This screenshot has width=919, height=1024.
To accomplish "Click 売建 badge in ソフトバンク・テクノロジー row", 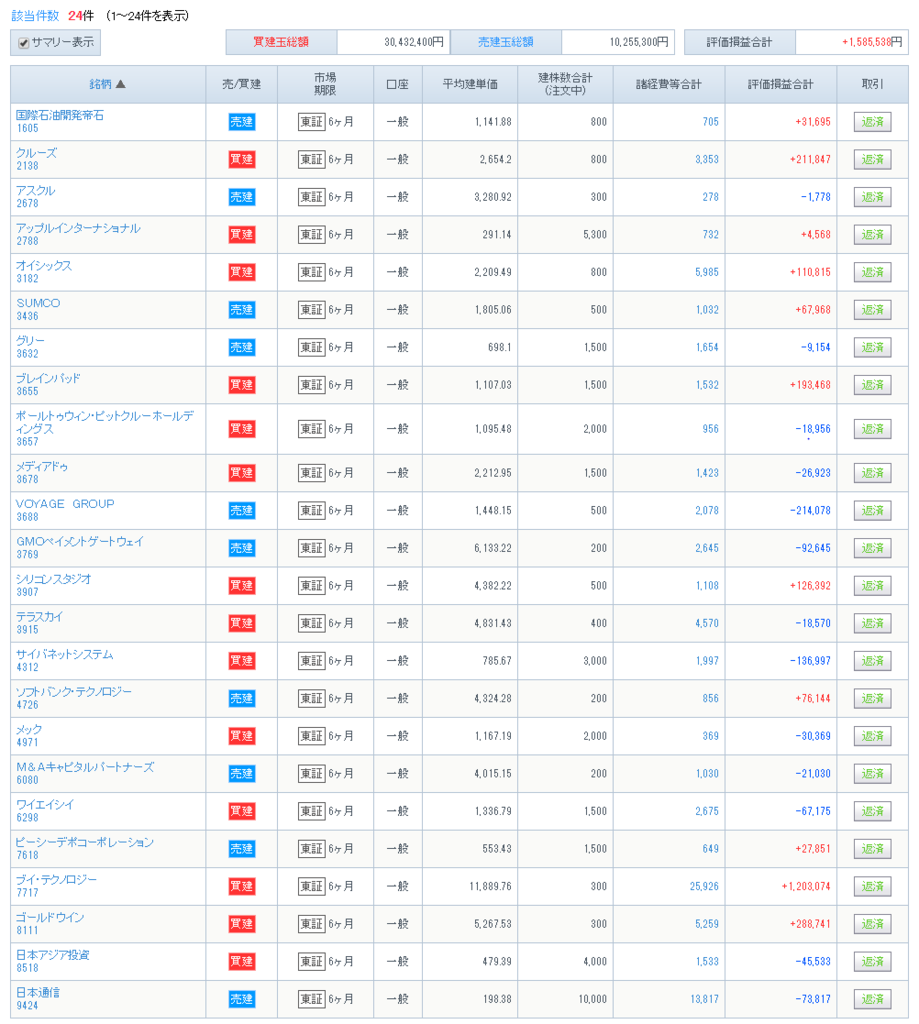I will click(242, 699).
